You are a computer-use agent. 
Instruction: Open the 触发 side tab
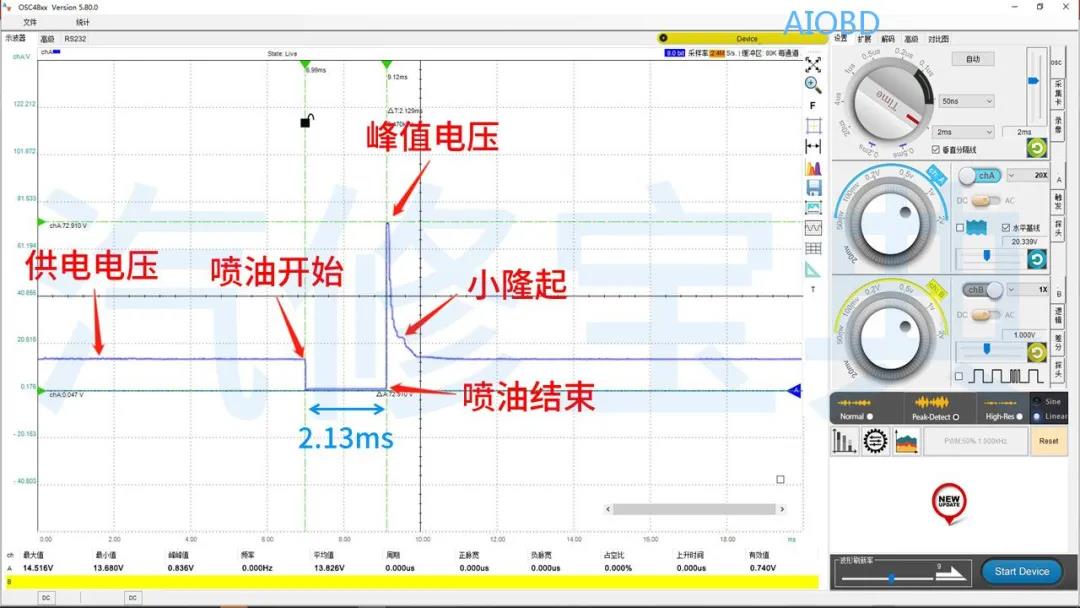tap(1059, 201)
